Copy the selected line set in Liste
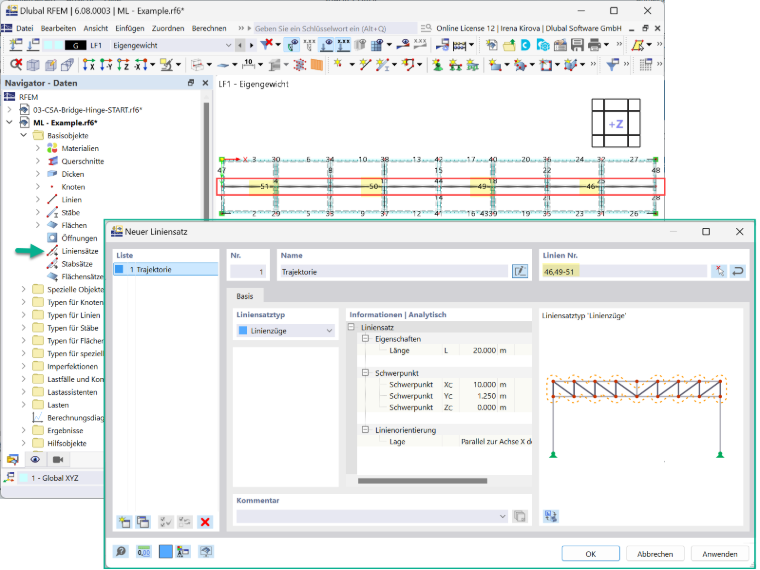The image size is (760, 570). [x=143, y=522]
